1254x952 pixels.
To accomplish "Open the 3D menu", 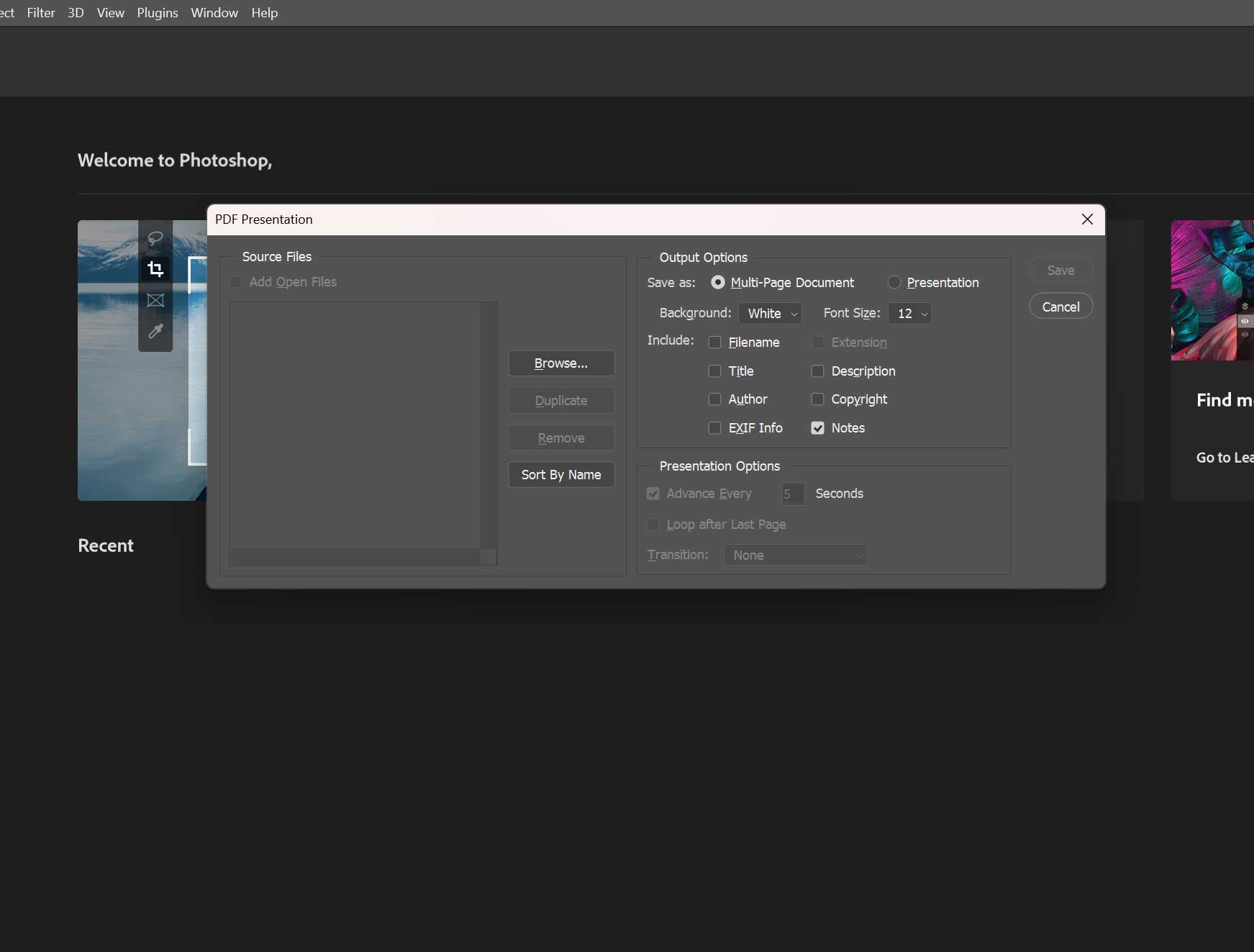I will 76,13.
